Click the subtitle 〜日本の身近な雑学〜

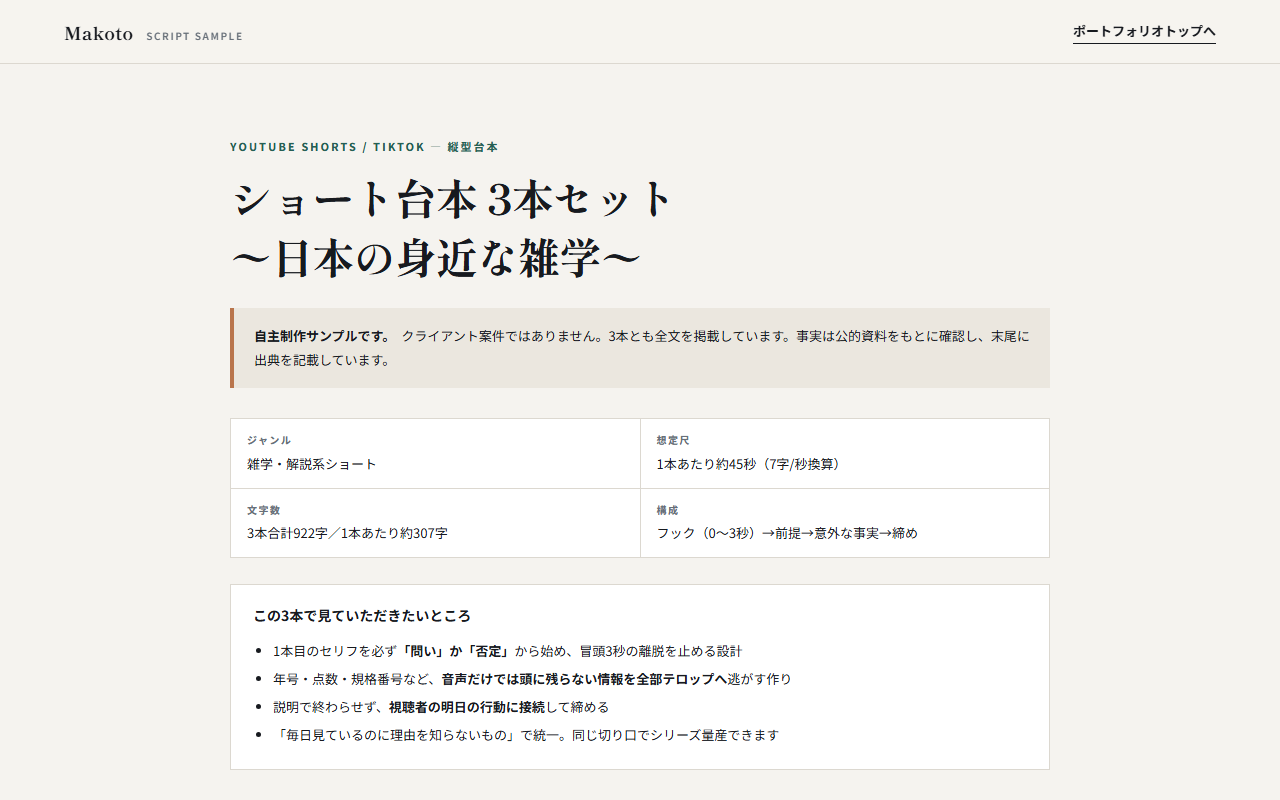point(436,261)
